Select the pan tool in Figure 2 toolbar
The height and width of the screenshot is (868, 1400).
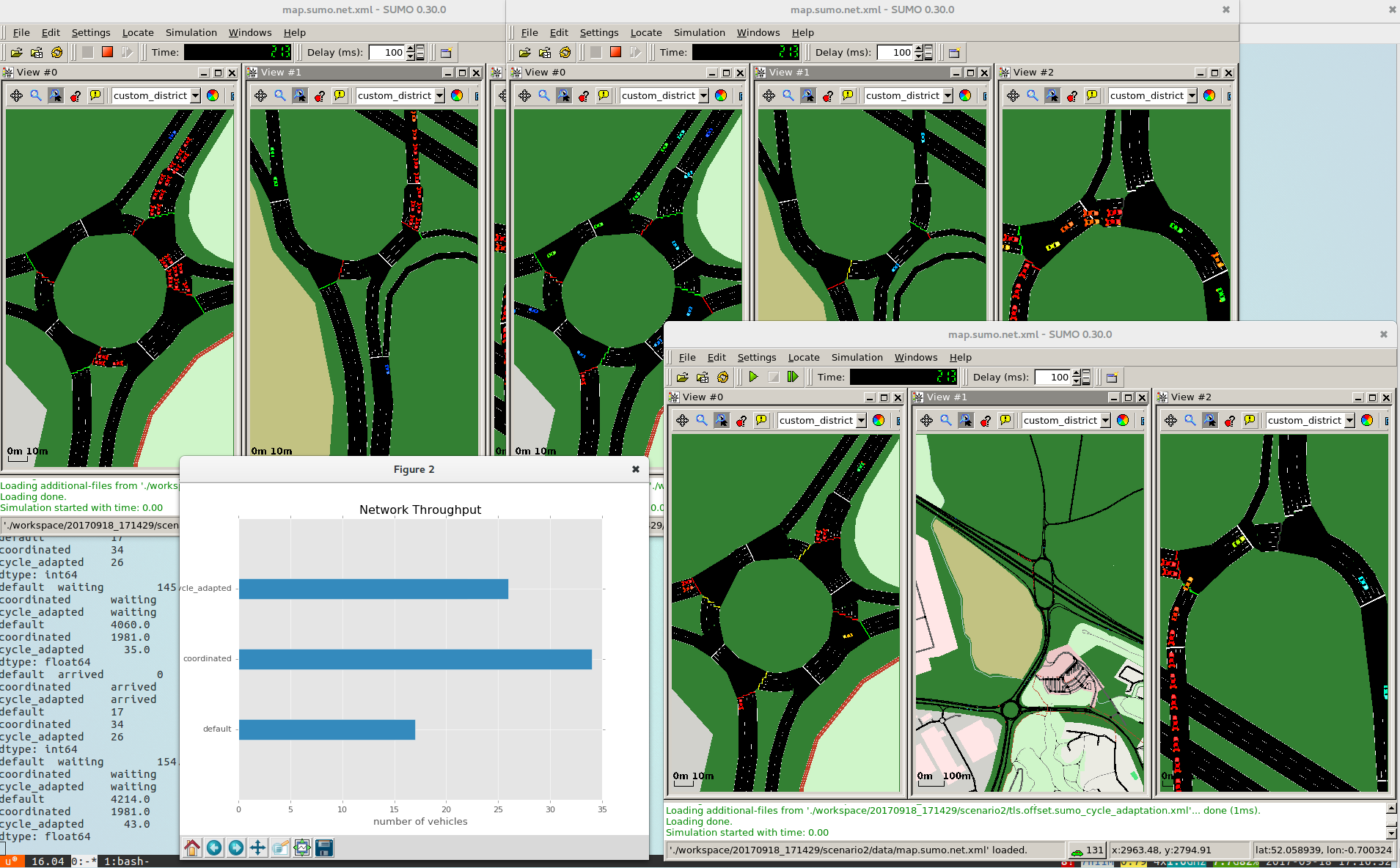(x=258, y=848)
